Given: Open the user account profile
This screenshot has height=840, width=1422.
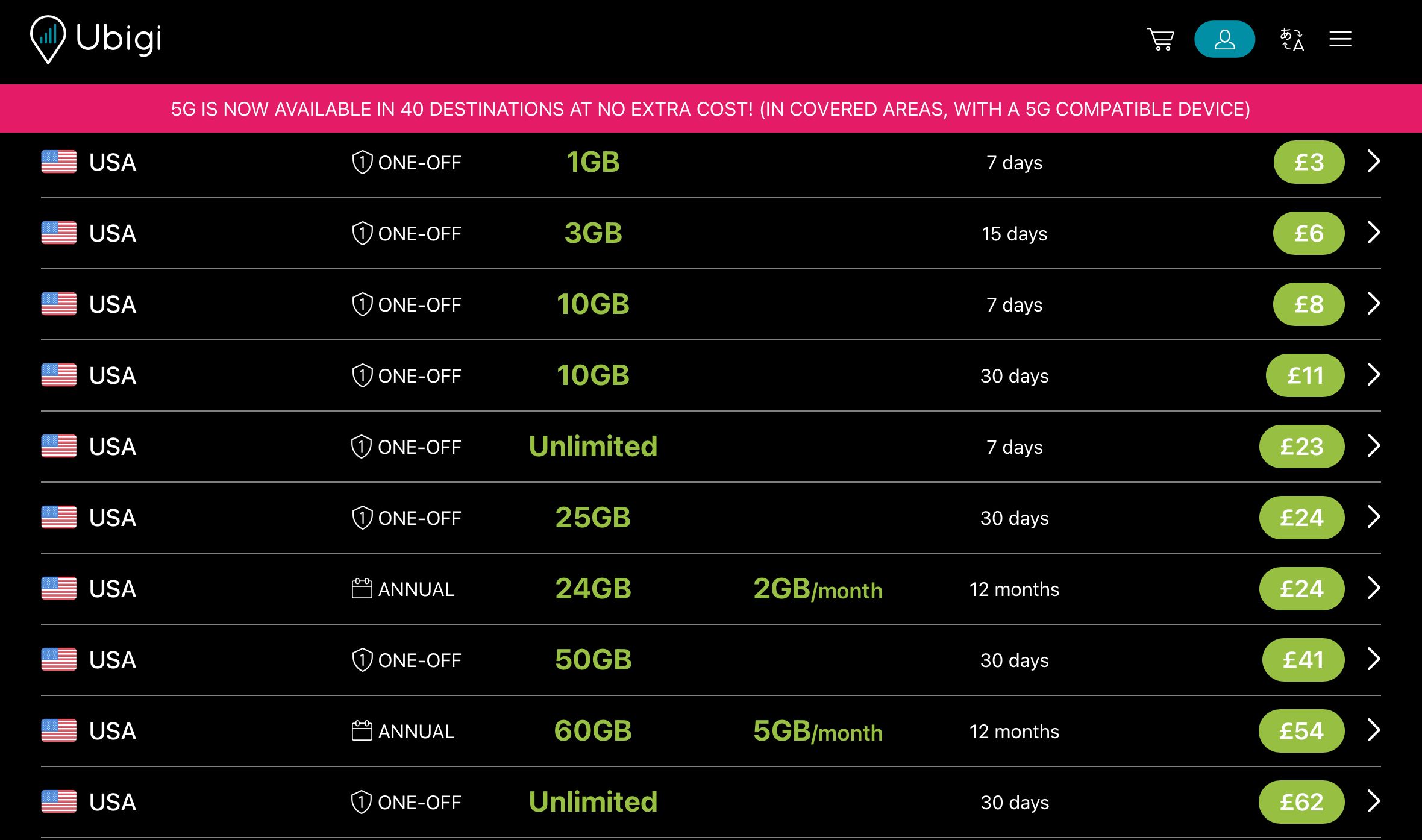Looking at the screenshot, I should (1224, 40).
